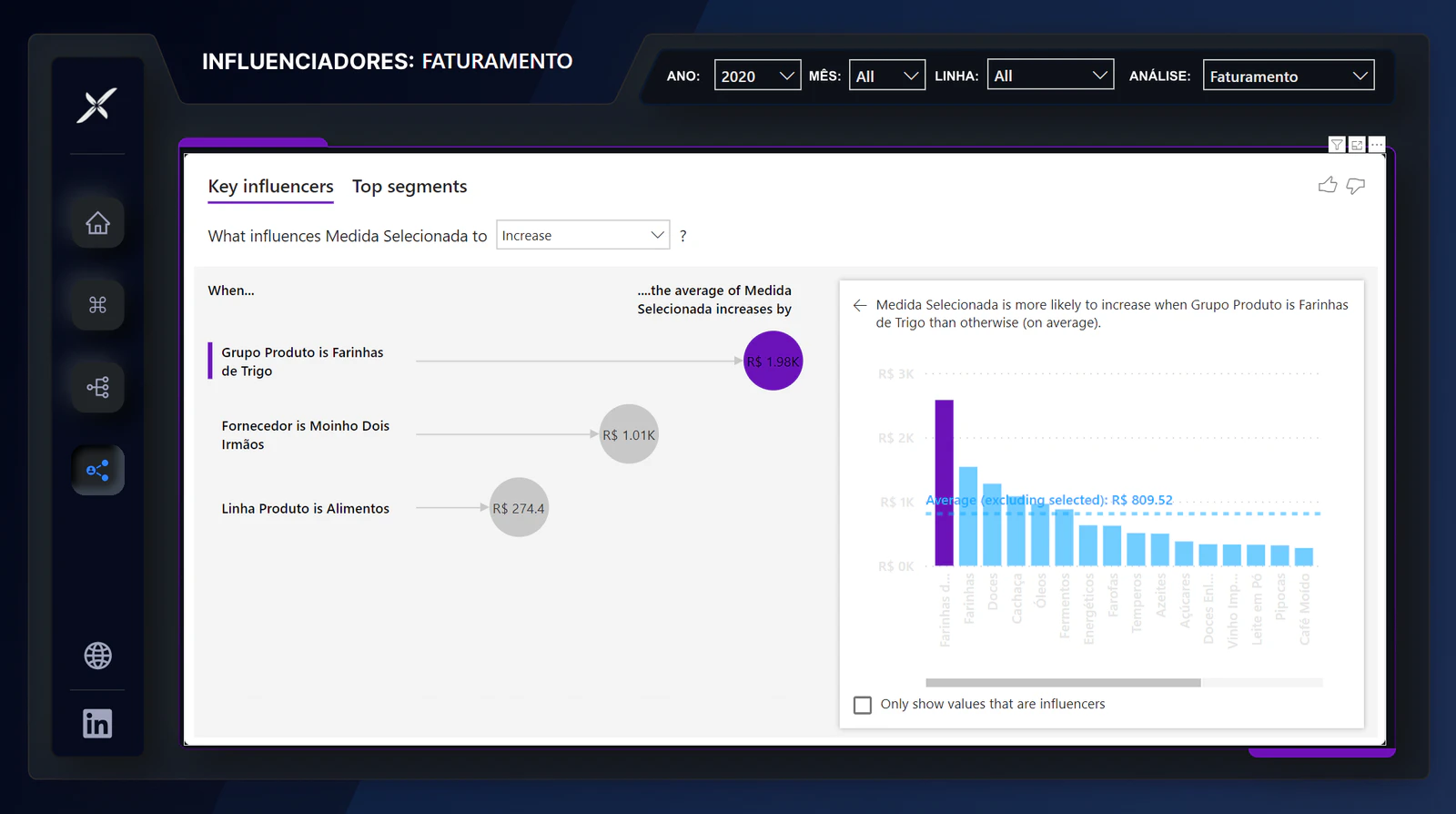Open the Increase dropdown
The image size is (1456, 814).
point(582,235)
